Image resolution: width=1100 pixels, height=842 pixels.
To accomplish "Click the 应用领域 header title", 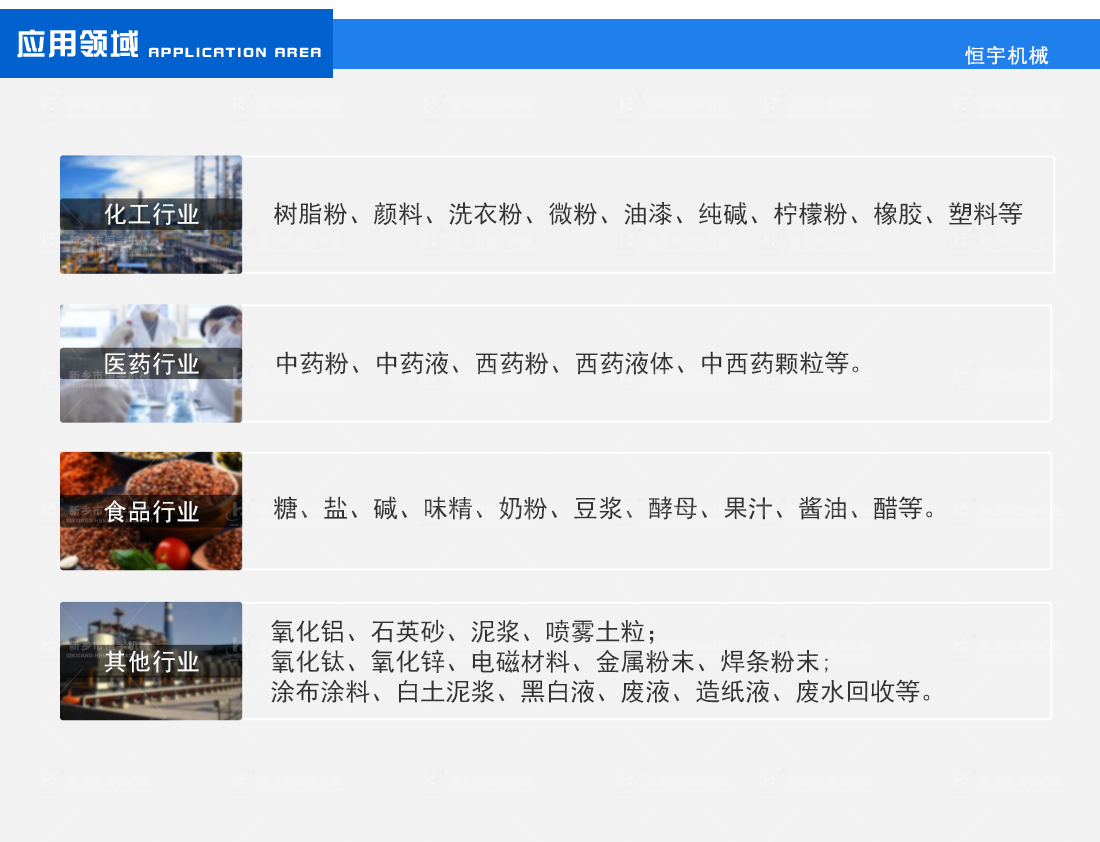I will click(77, 46).
